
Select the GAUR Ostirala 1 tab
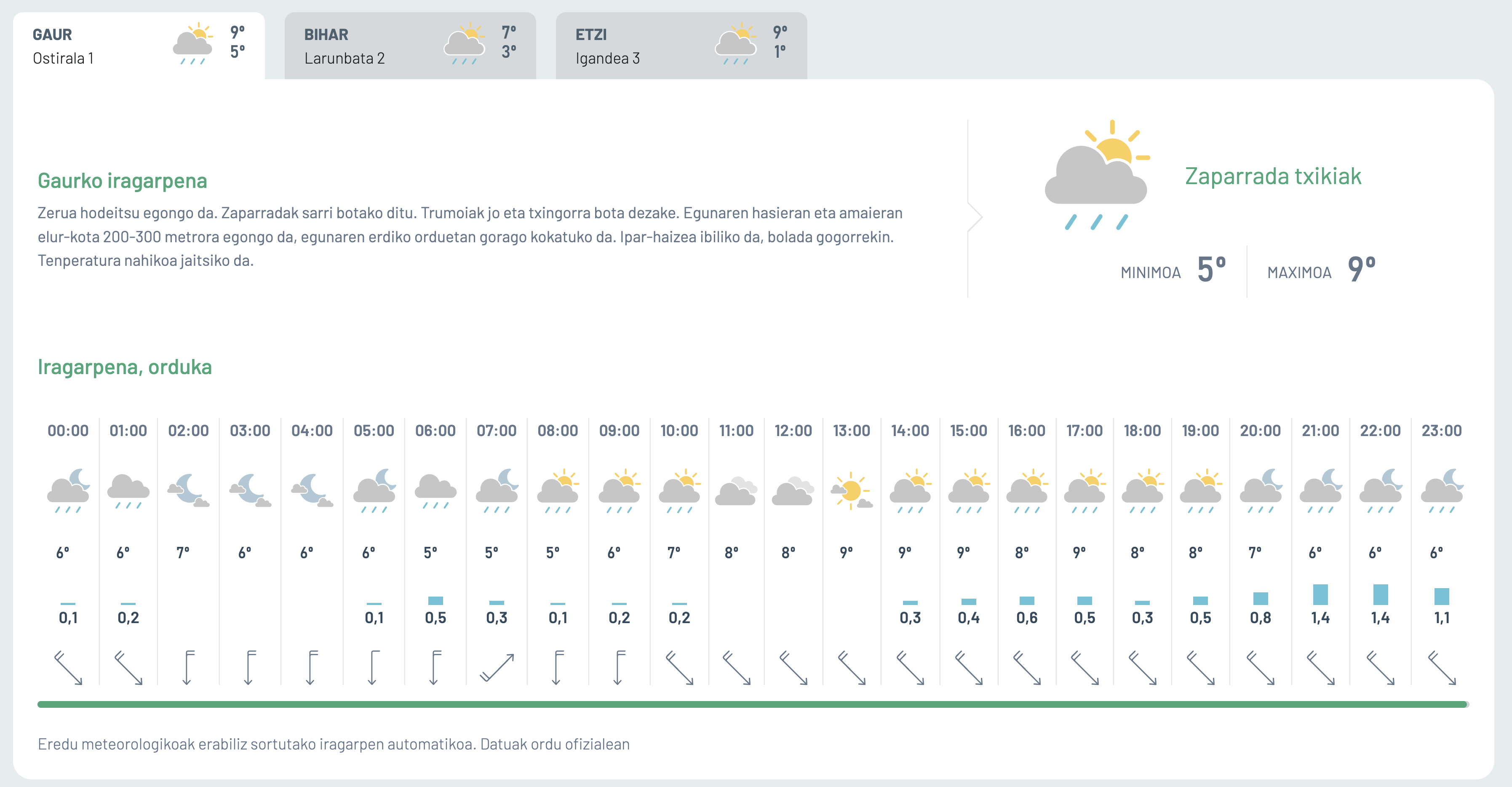coord(139,46)
